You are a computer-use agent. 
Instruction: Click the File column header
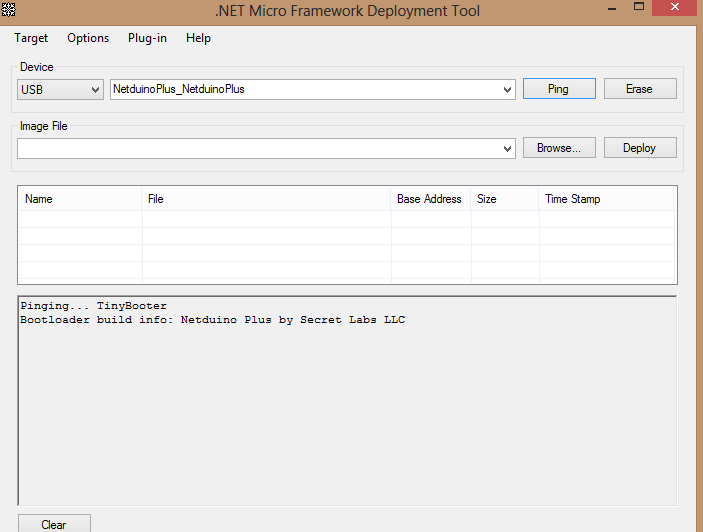click(x=266, y=199)
